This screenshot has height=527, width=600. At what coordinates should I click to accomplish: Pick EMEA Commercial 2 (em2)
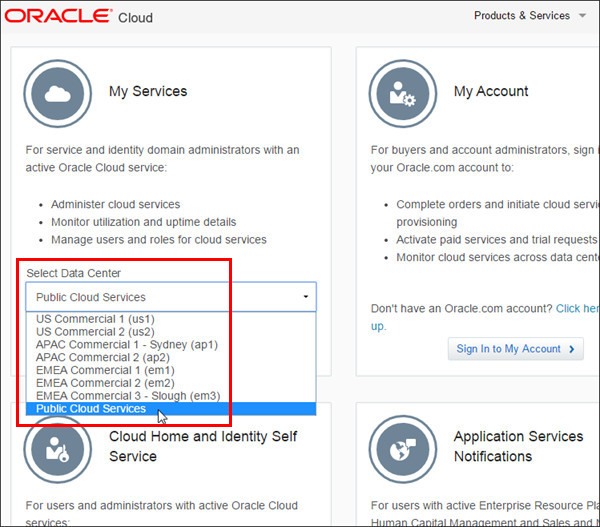(171, 383)
